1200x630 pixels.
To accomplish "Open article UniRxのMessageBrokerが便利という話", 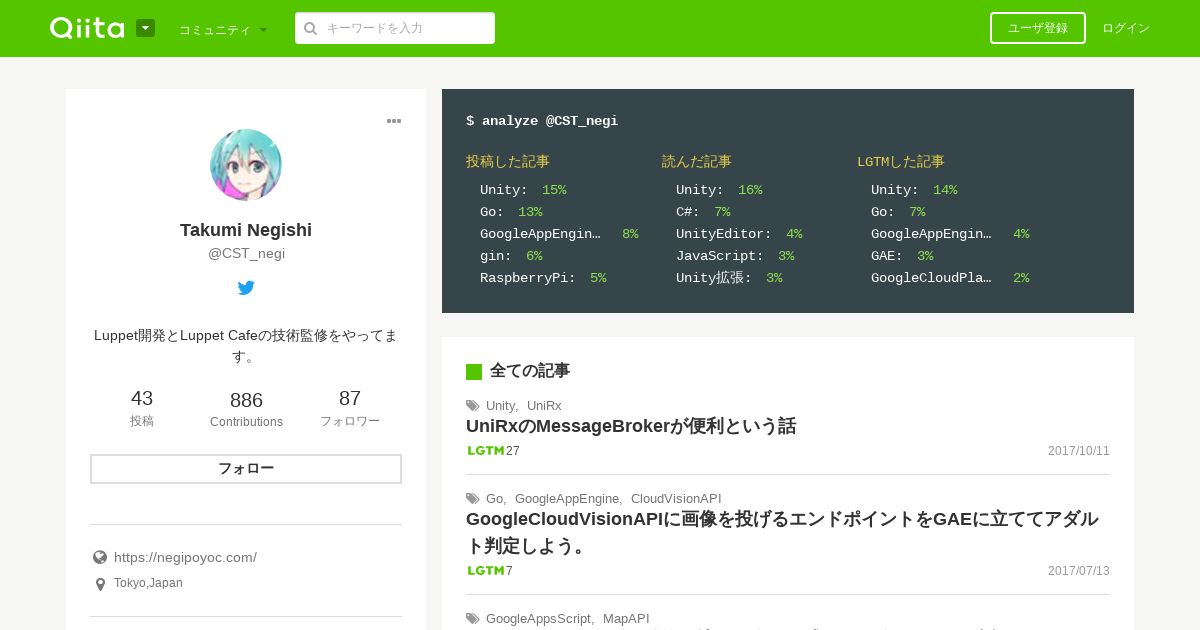I will 631,426.
